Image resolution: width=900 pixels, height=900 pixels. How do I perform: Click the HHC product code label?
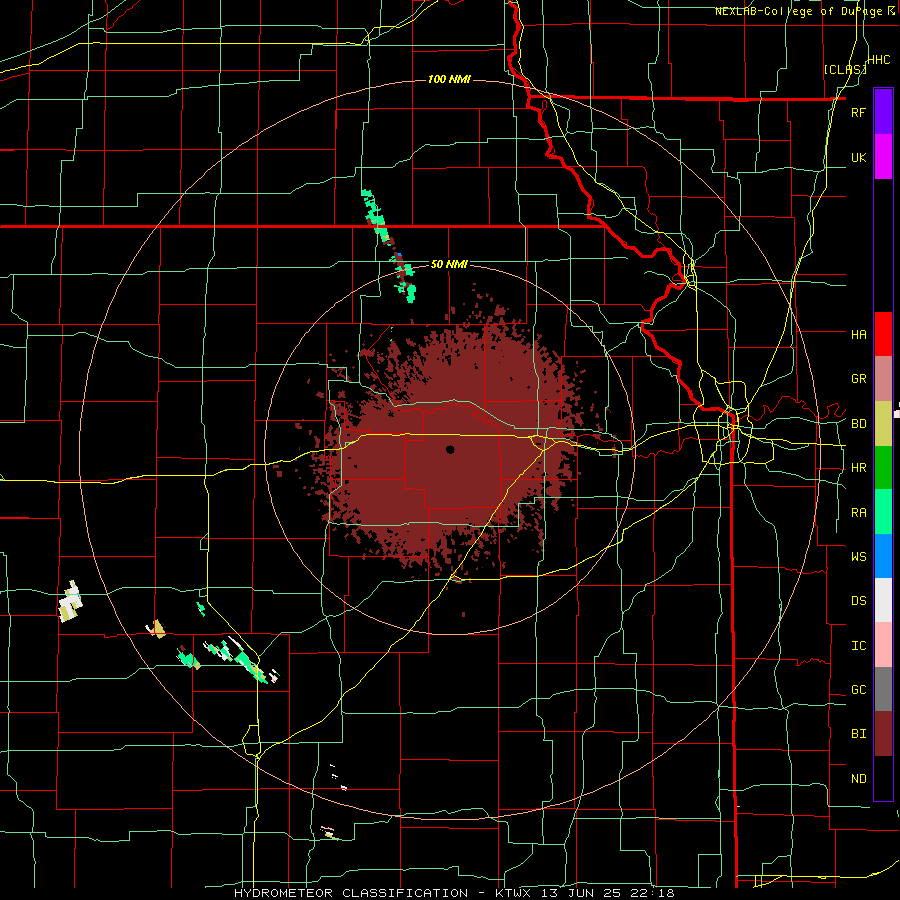click(x=879, y=60)
